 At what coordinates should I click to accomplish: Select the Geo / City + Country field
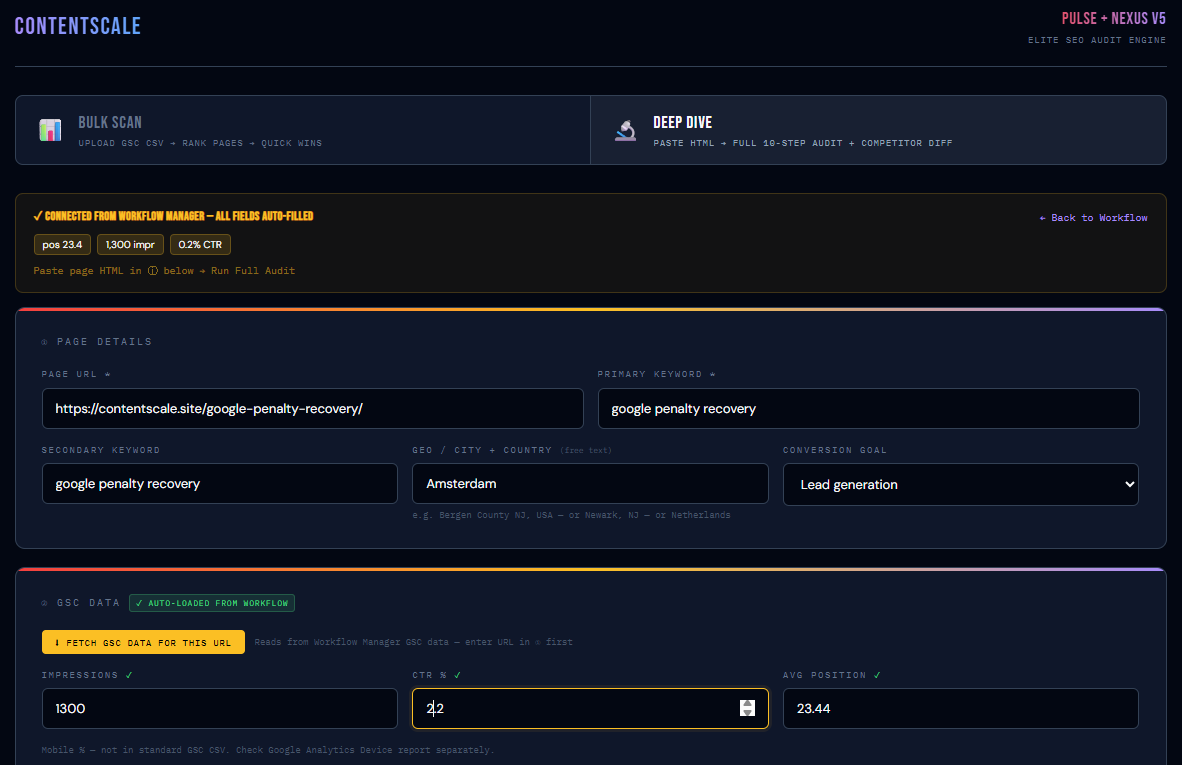590,484
